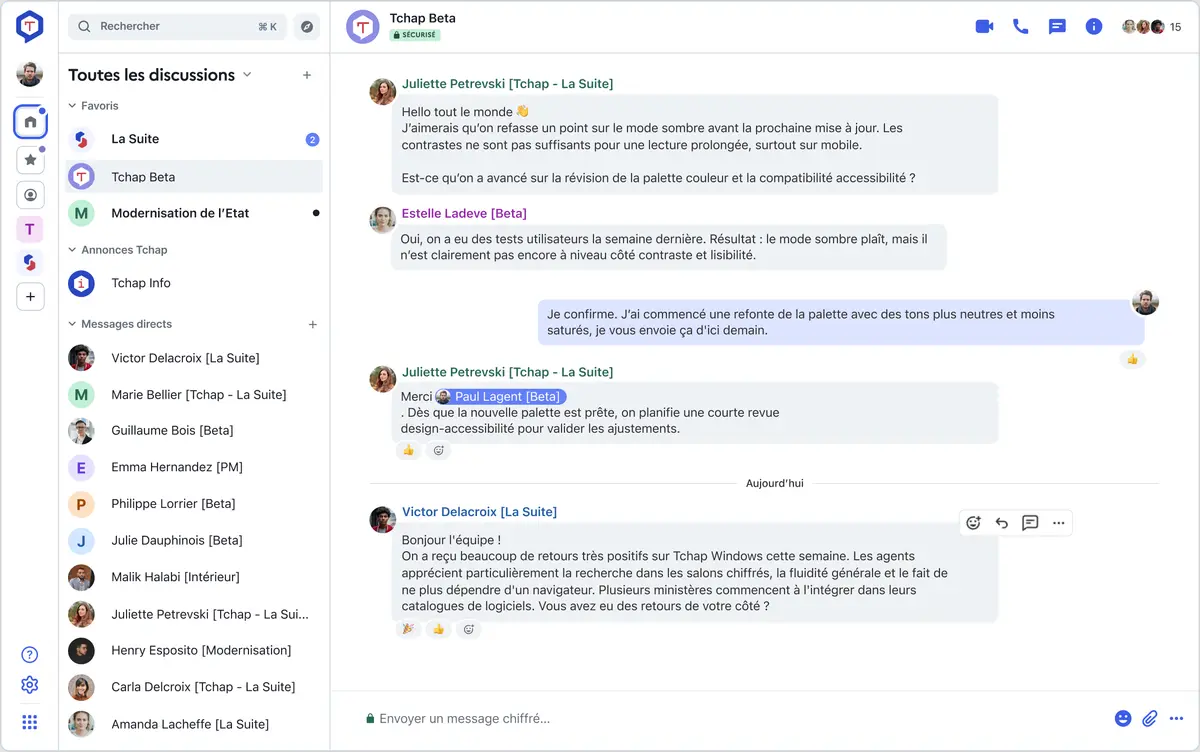React using hover toolbar emoji icon
This screenshot has height=752, width=1200.
[x=973, y=523]
